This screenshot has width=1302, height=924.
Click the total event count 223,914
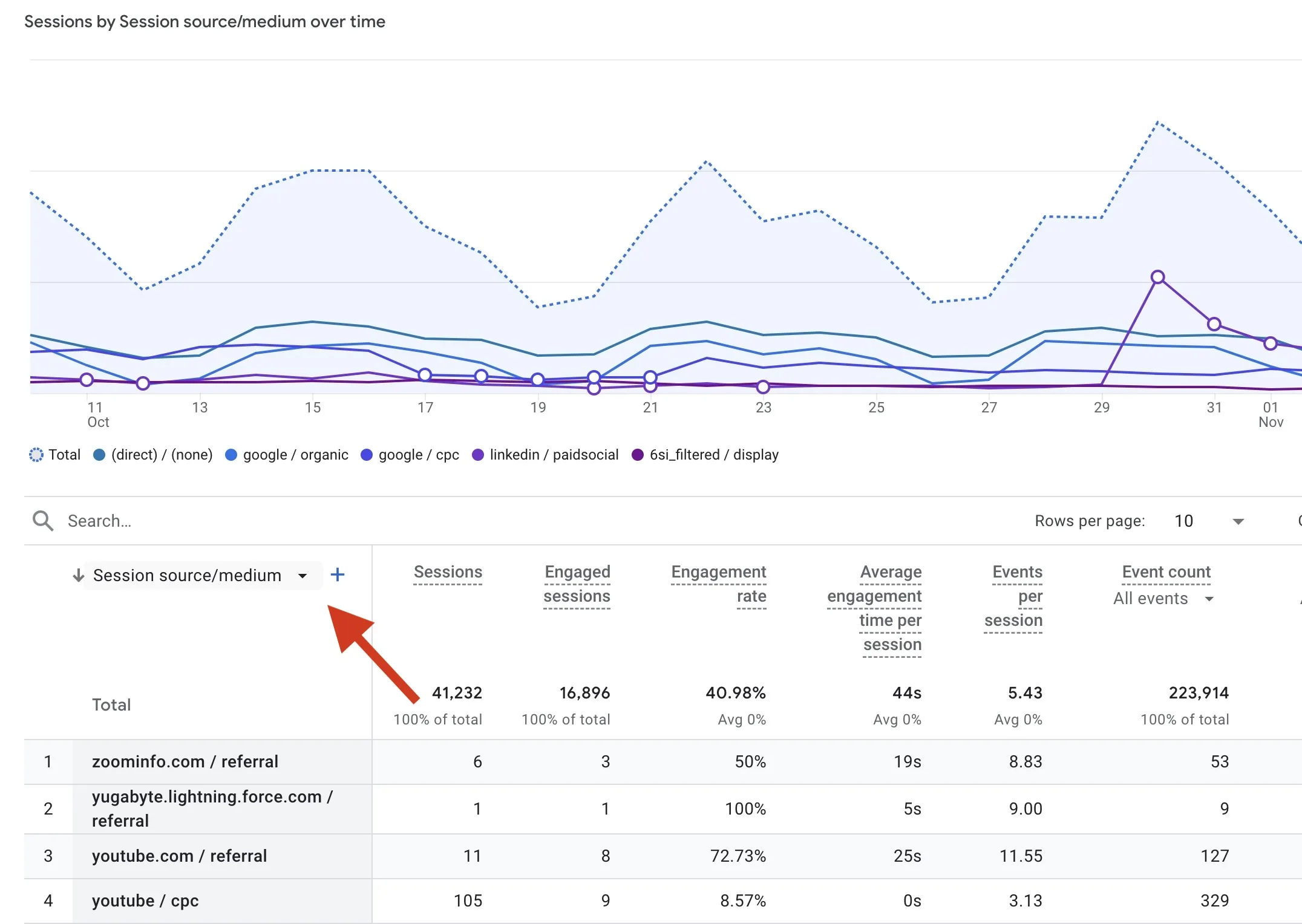tap(1199, 692)
